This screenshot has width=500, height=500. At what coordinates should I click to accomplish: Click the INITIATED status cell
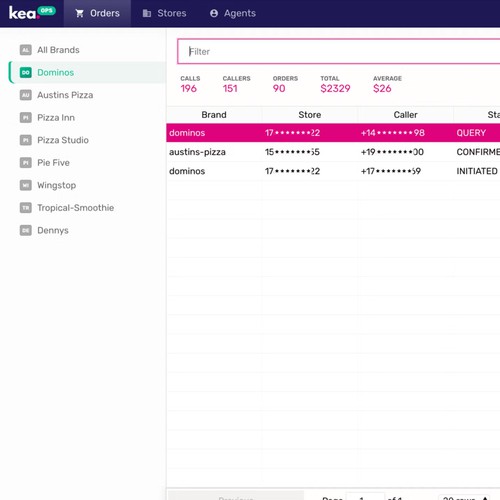477,171
